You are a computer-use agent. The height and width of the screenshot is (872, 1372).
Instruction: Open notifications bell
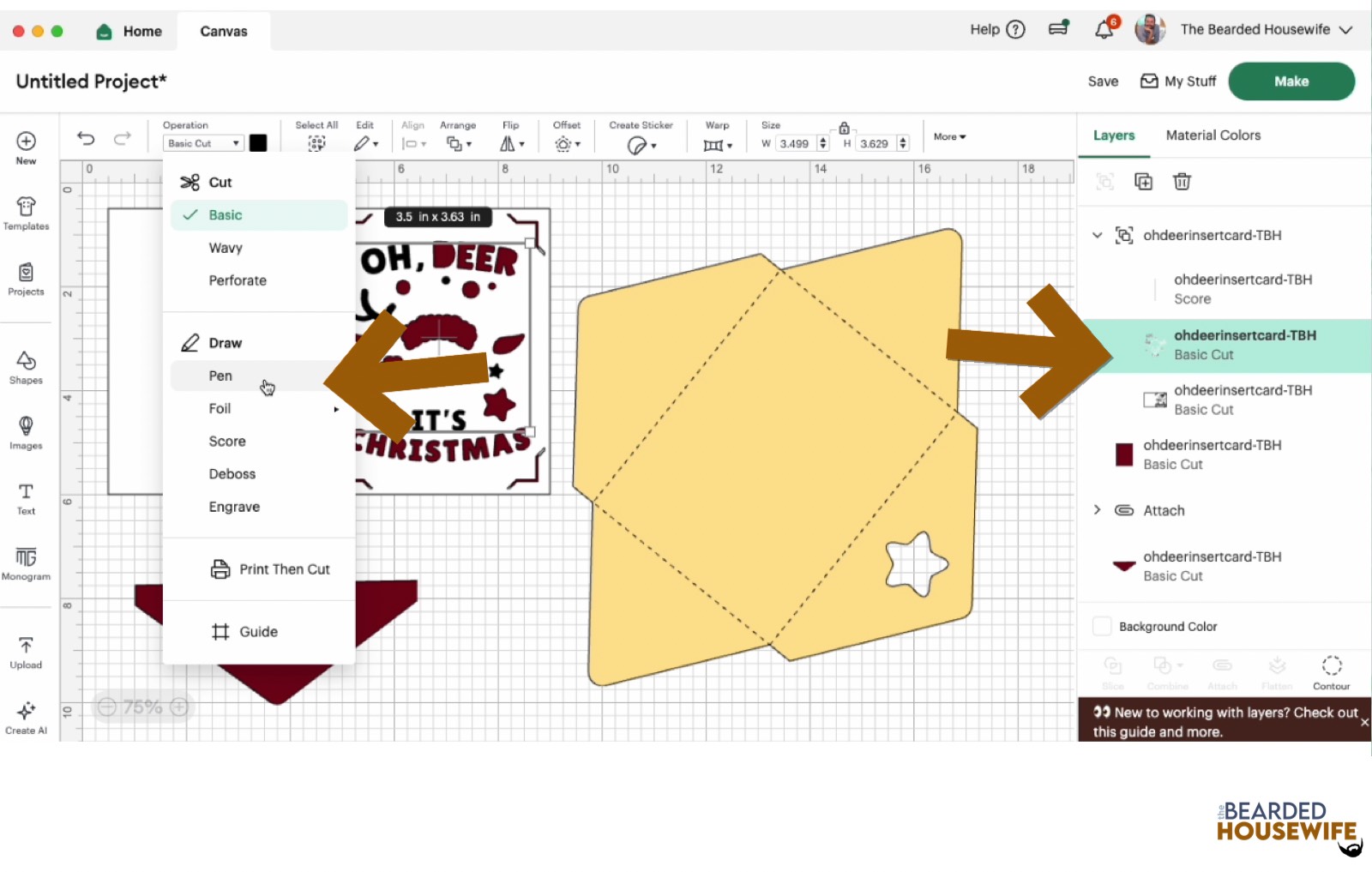[1104, 30]
